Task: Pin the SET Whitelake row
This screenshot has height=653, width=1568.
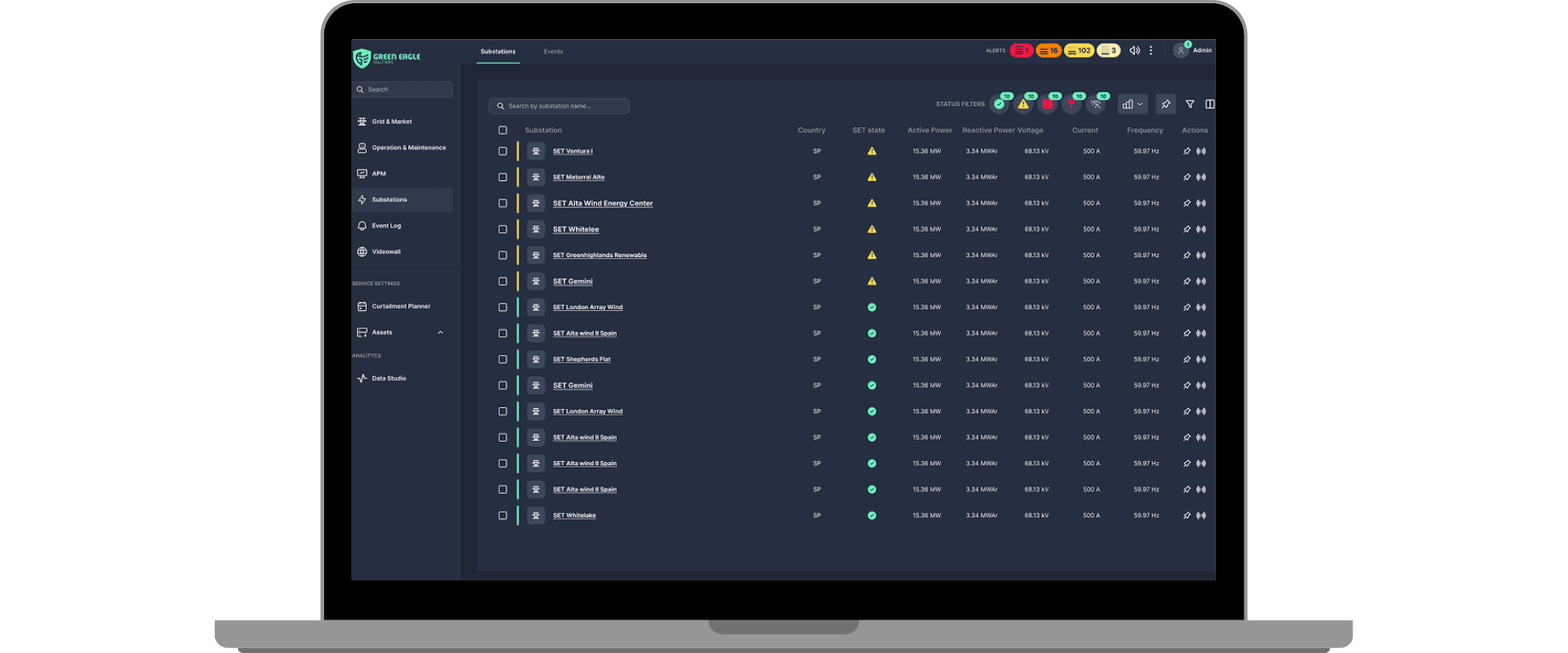Action: pos(1187,516)
